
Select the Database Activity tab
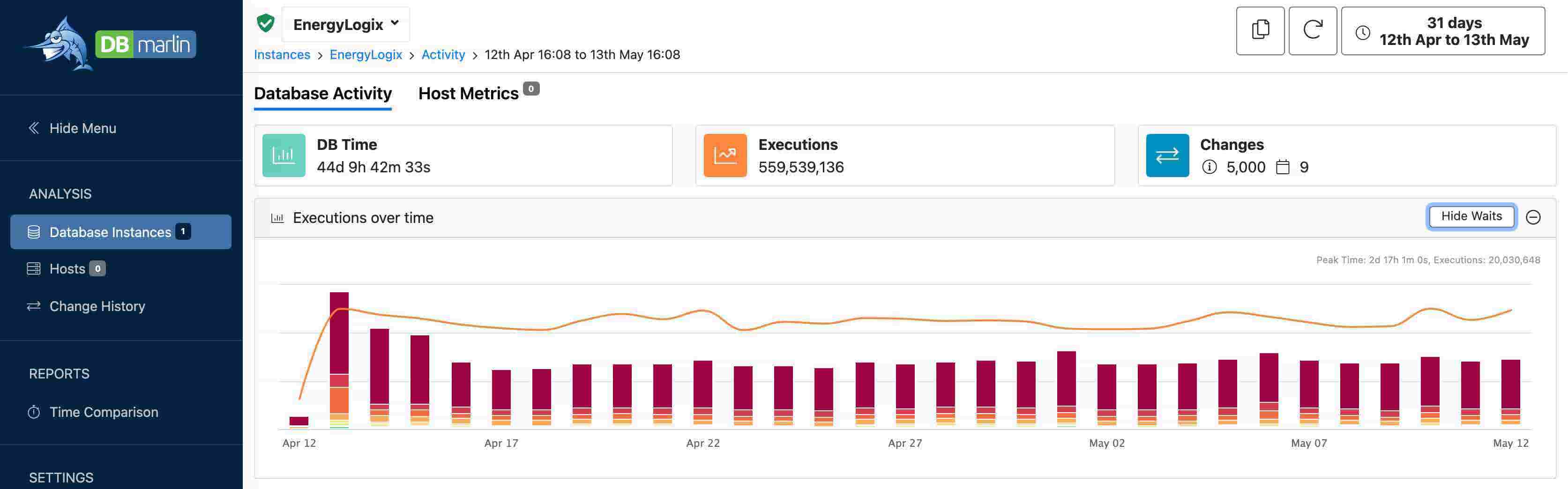[322, 94]
